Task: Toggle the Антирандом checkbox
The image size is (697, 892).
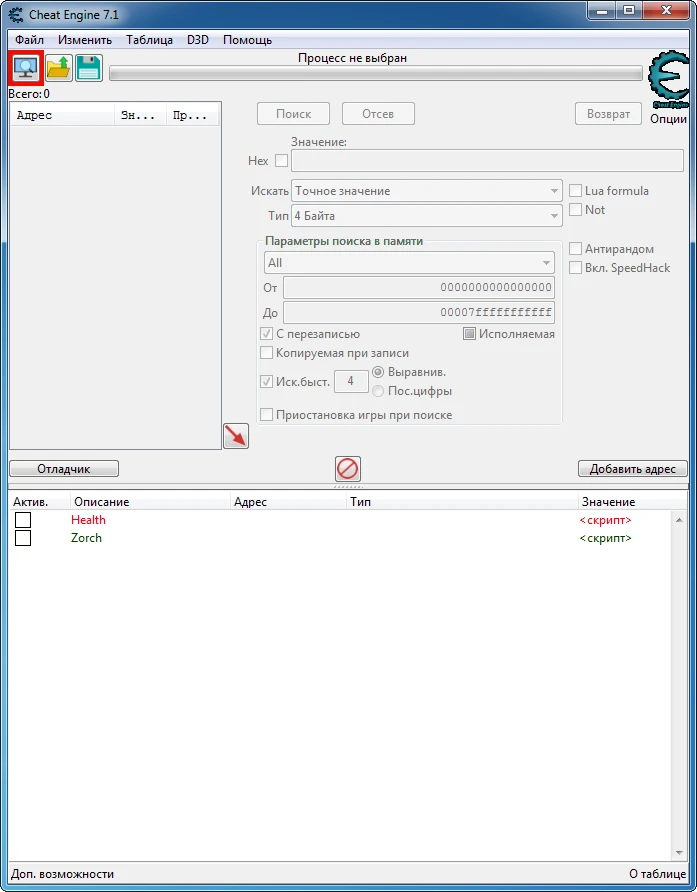Action: [576, 249]
